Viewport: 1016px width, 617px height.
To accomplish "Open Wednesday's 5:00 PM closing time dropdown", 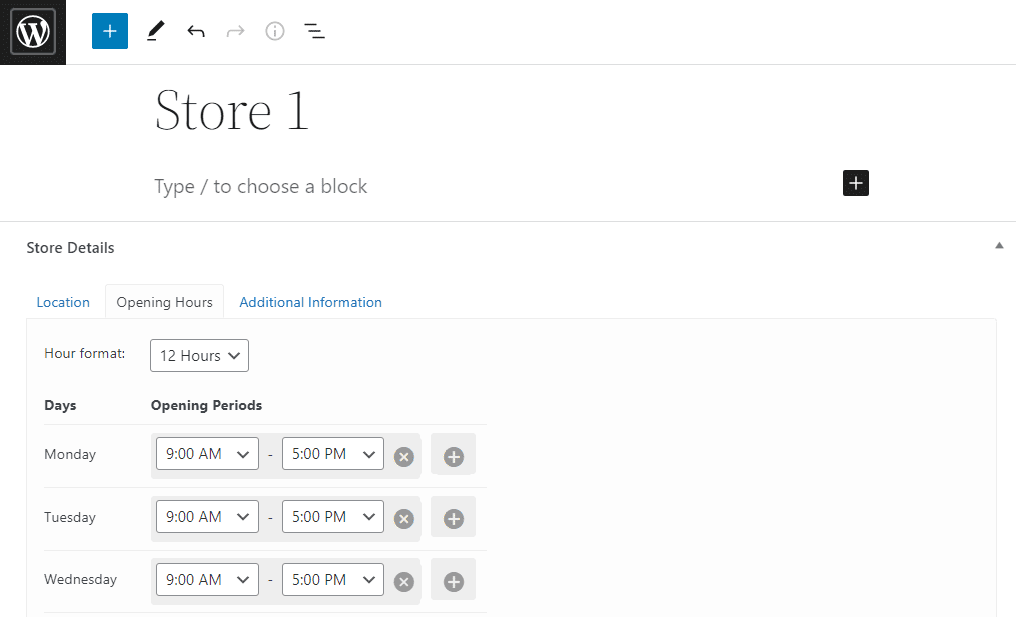I will (332, 579).
